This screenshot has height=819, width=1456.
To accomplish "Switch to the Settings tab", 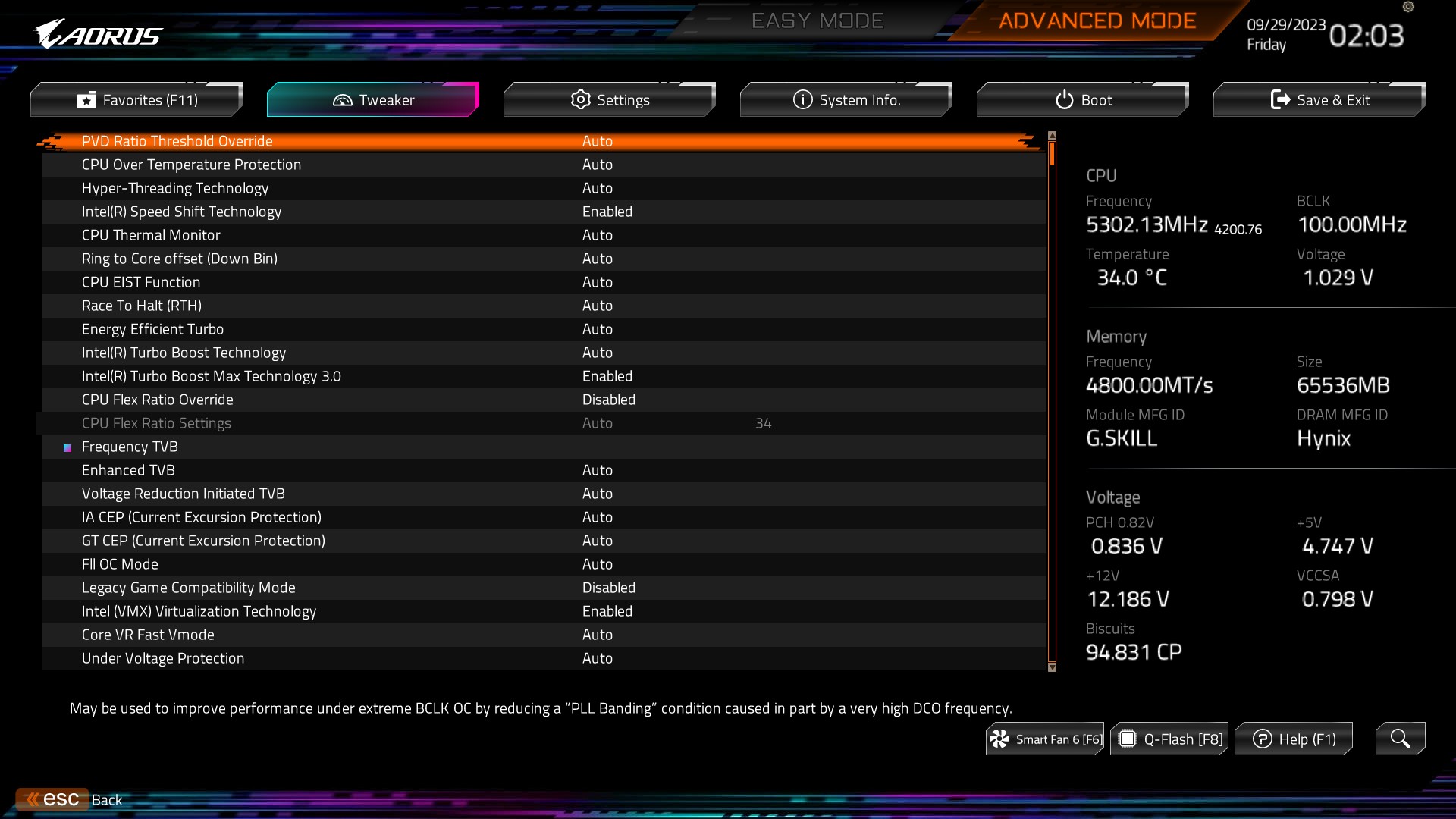I will tap(609, 100).
